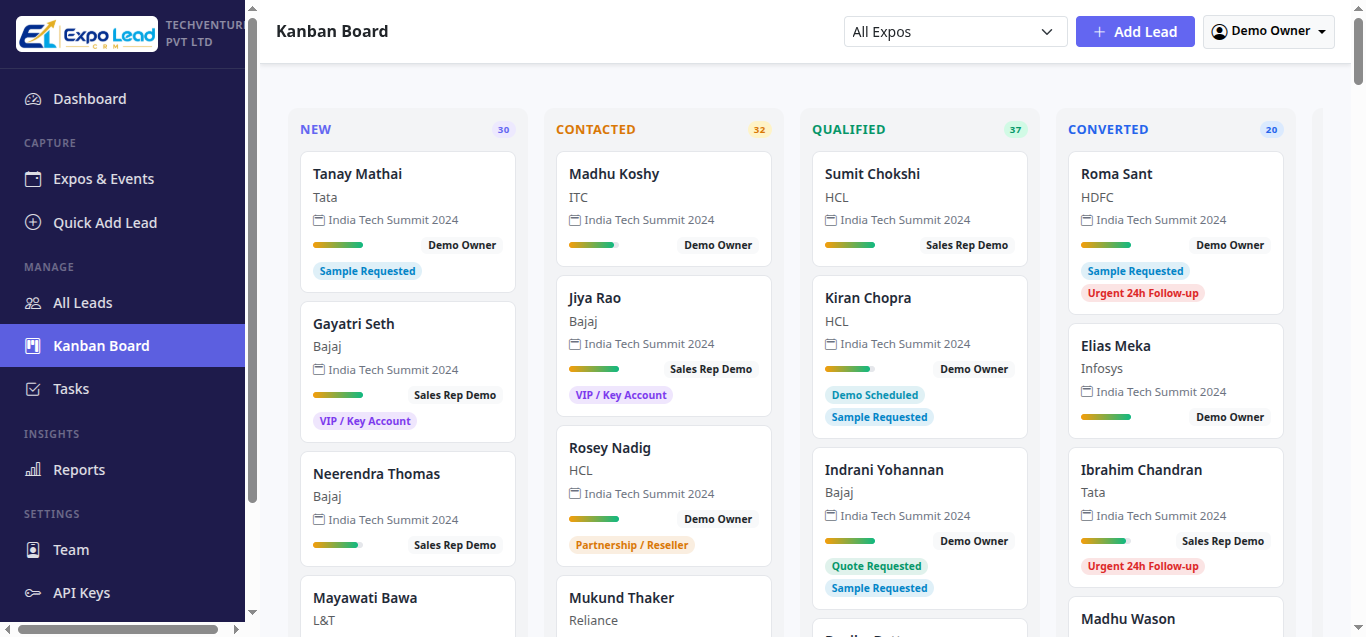Click Sales Rep Demo owner on Sumit Chokshi

coord(967,245)
